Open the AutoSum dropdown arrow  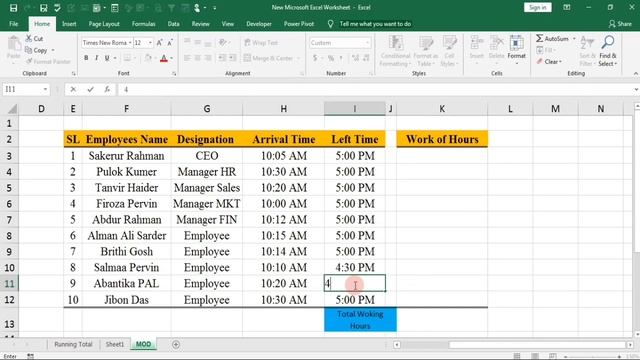(x=574, y=38)
